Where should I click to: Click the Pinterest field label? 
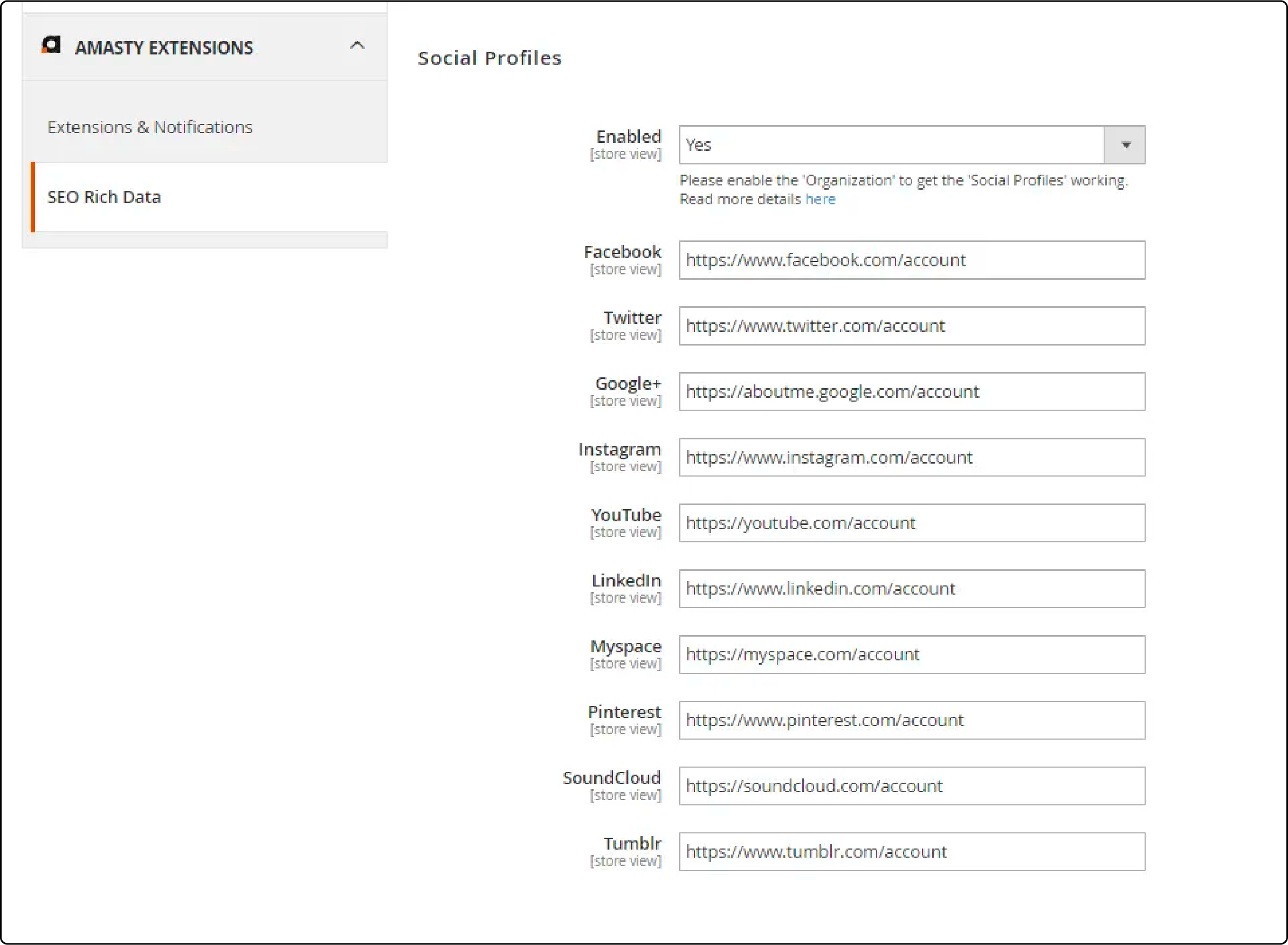click(x=624, y=712)
